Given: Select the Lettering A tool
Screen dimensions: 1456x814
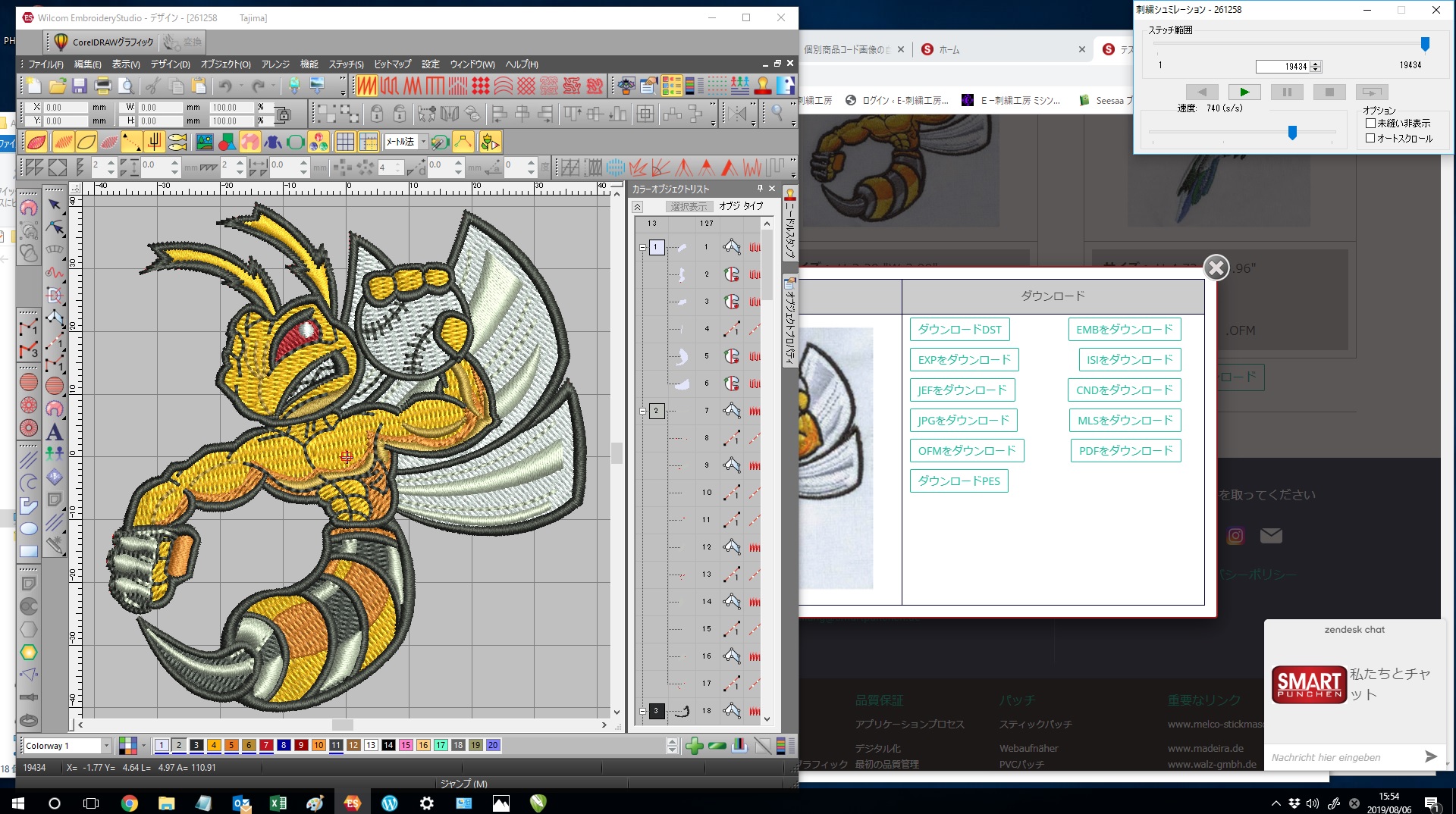Looking at the screenshot, I should pyautogui.click(x=55, y=432).
